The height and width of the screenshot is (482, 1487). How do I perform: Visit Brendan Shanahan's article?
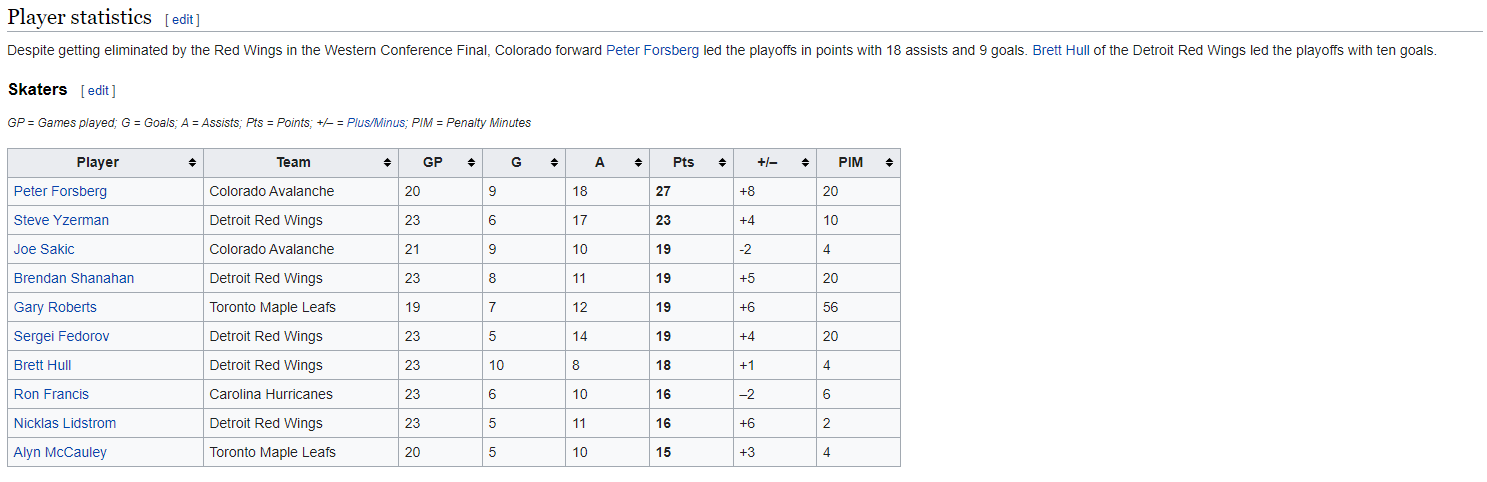tap(74, 278)
